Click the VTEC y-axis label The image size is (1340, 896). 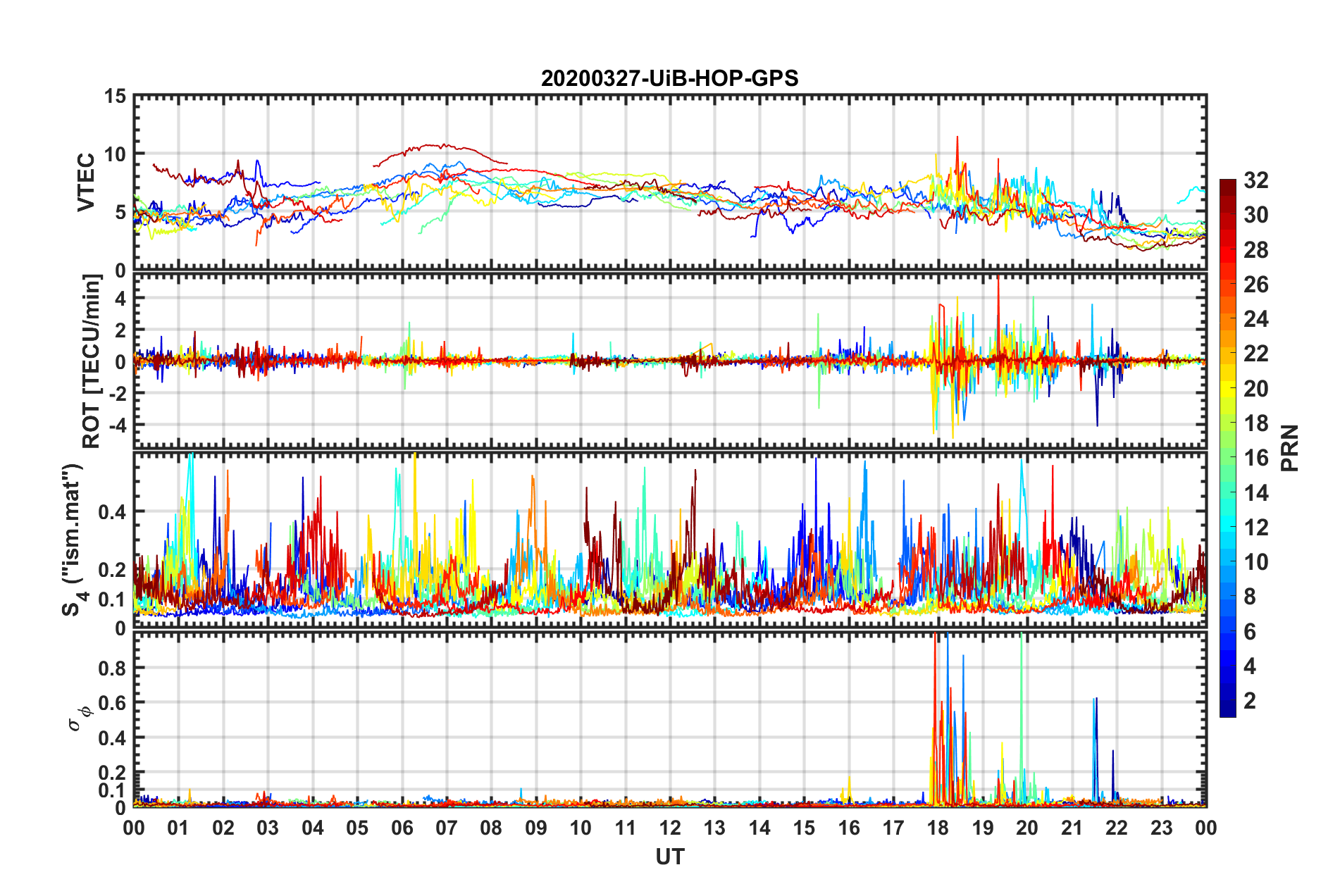coord(86,182)
